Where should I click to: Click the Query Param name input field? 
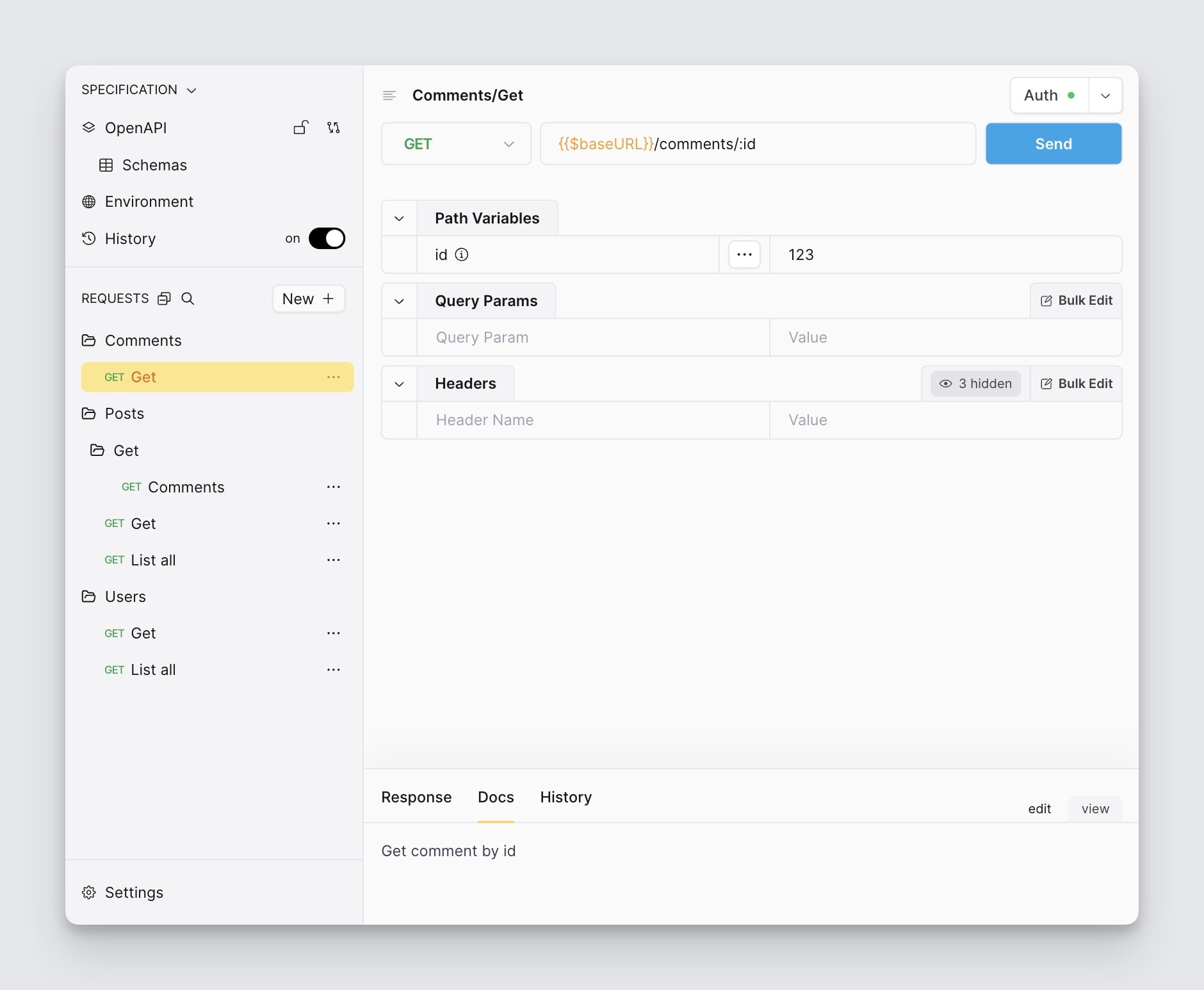click(592, 337)
